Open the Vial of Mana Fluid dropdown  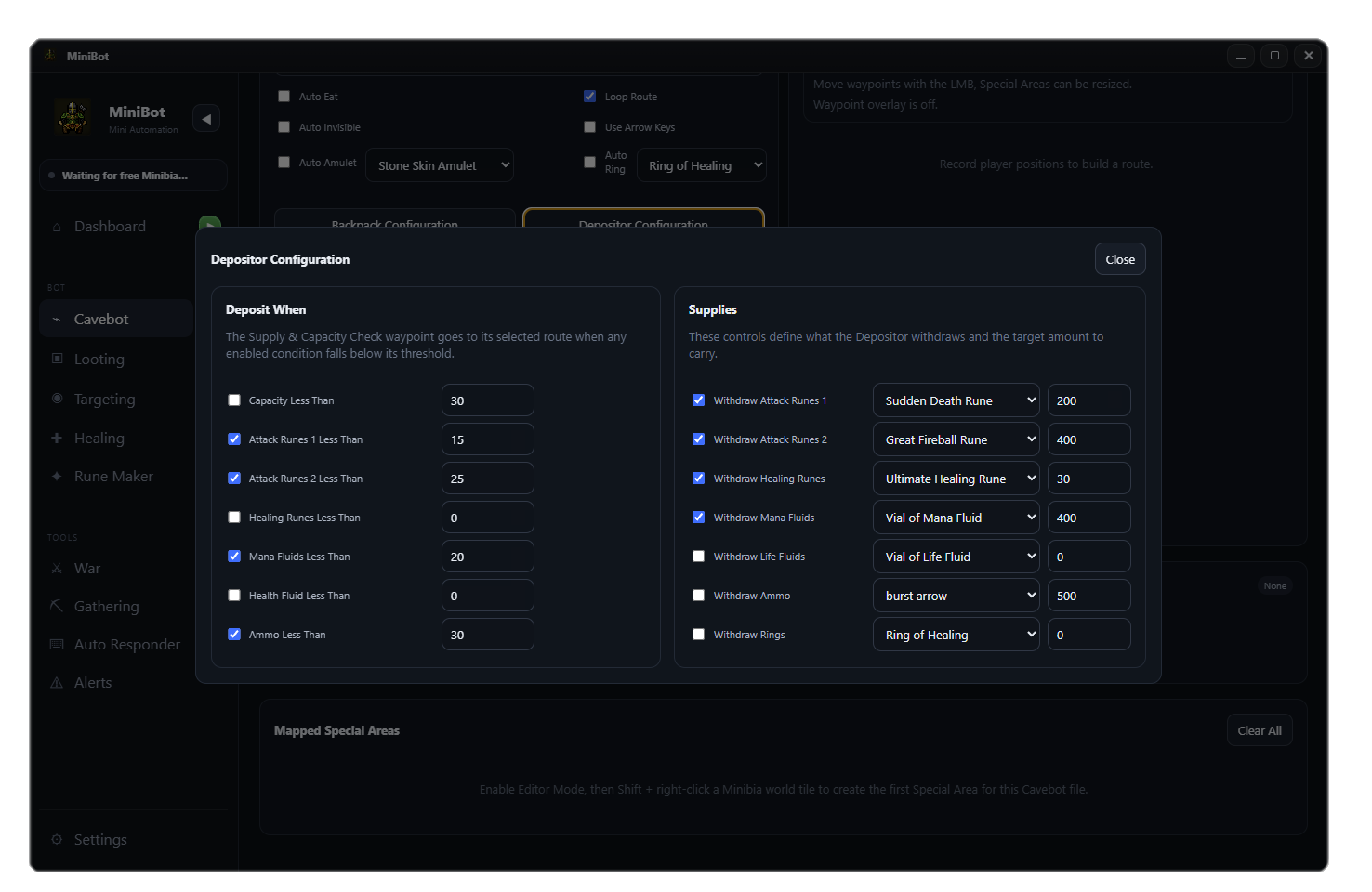tap(956, 518)
